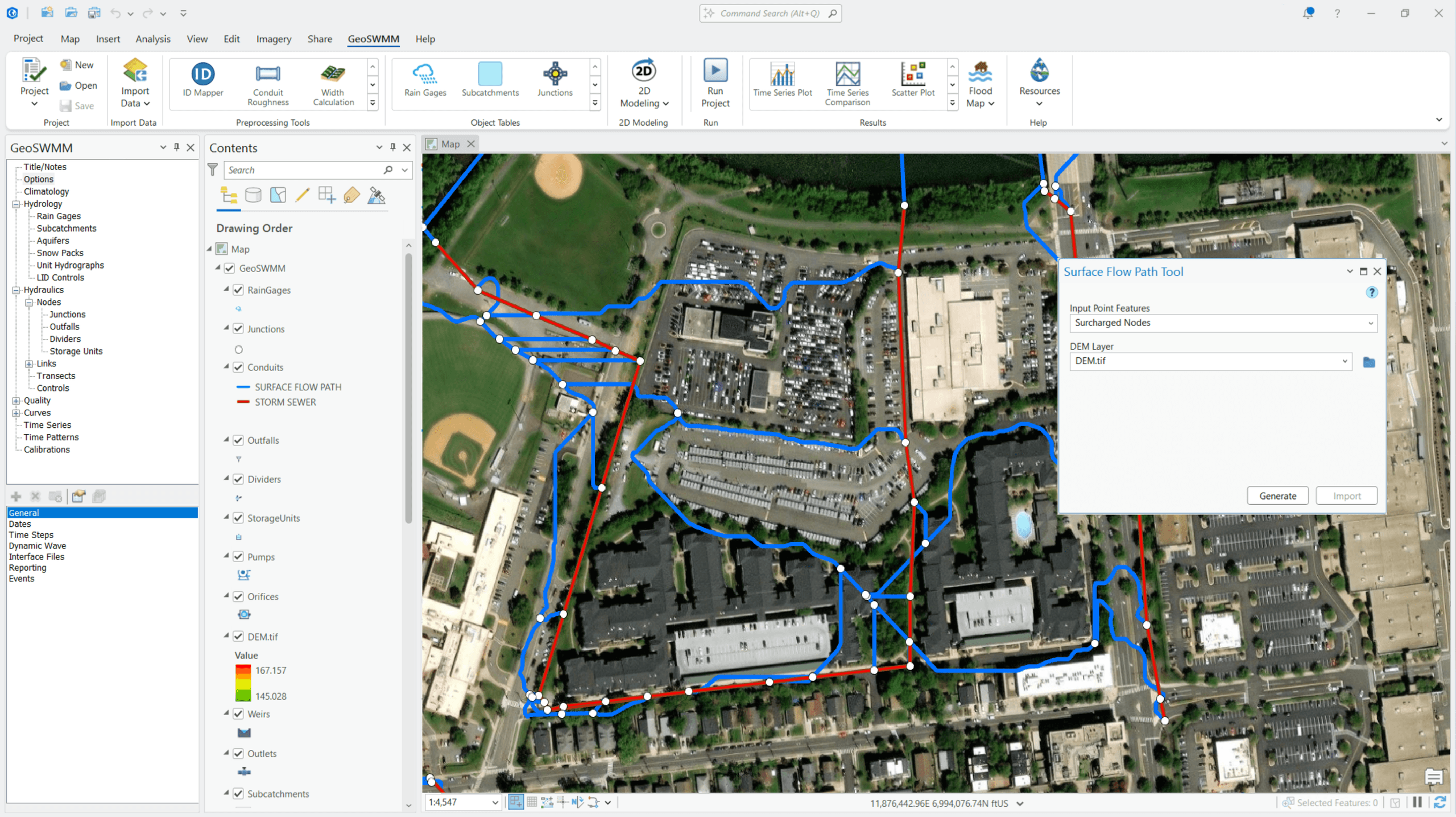Viewport: 1456px width, 817px height.
Task: Open the Rain Gages object table
Action: 424,82
